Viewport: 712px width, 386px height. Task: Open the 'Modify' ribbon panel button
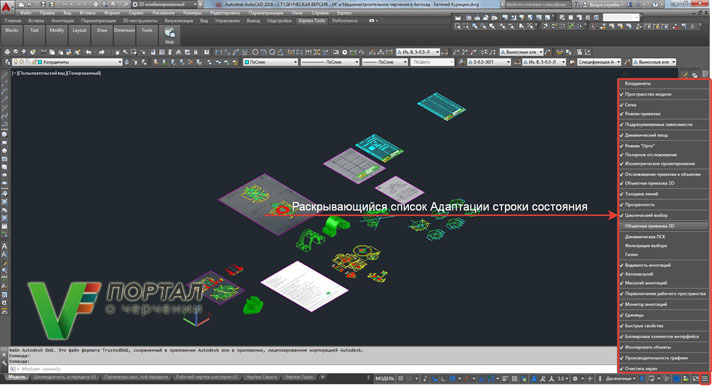pyautogui.click(x=57, y=35)
